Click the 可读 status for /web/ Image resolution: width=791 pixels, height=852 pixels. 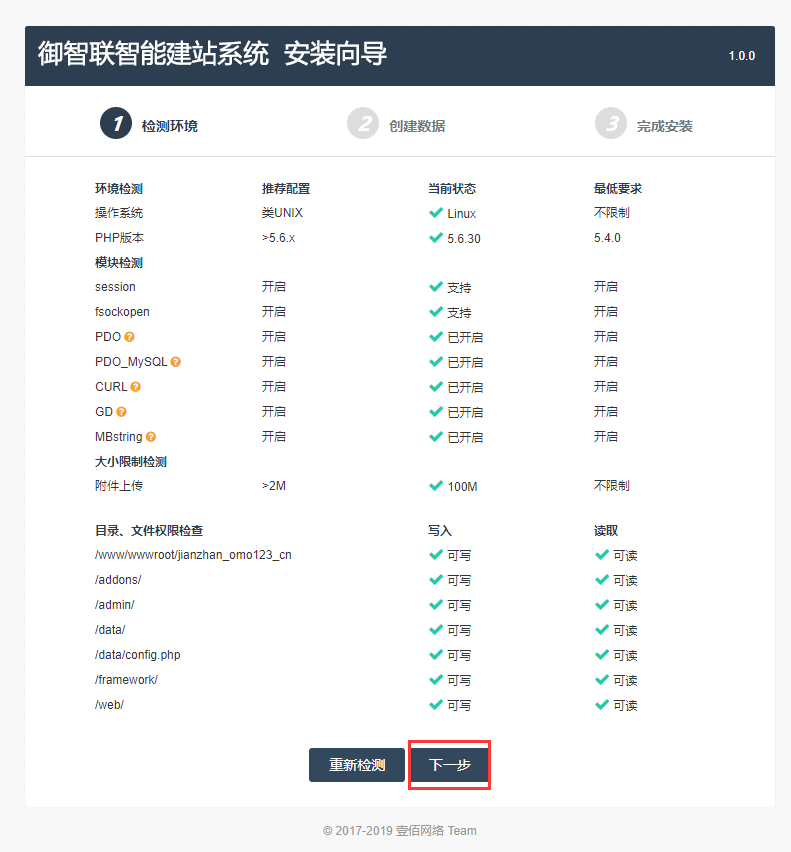pos(624,706)
